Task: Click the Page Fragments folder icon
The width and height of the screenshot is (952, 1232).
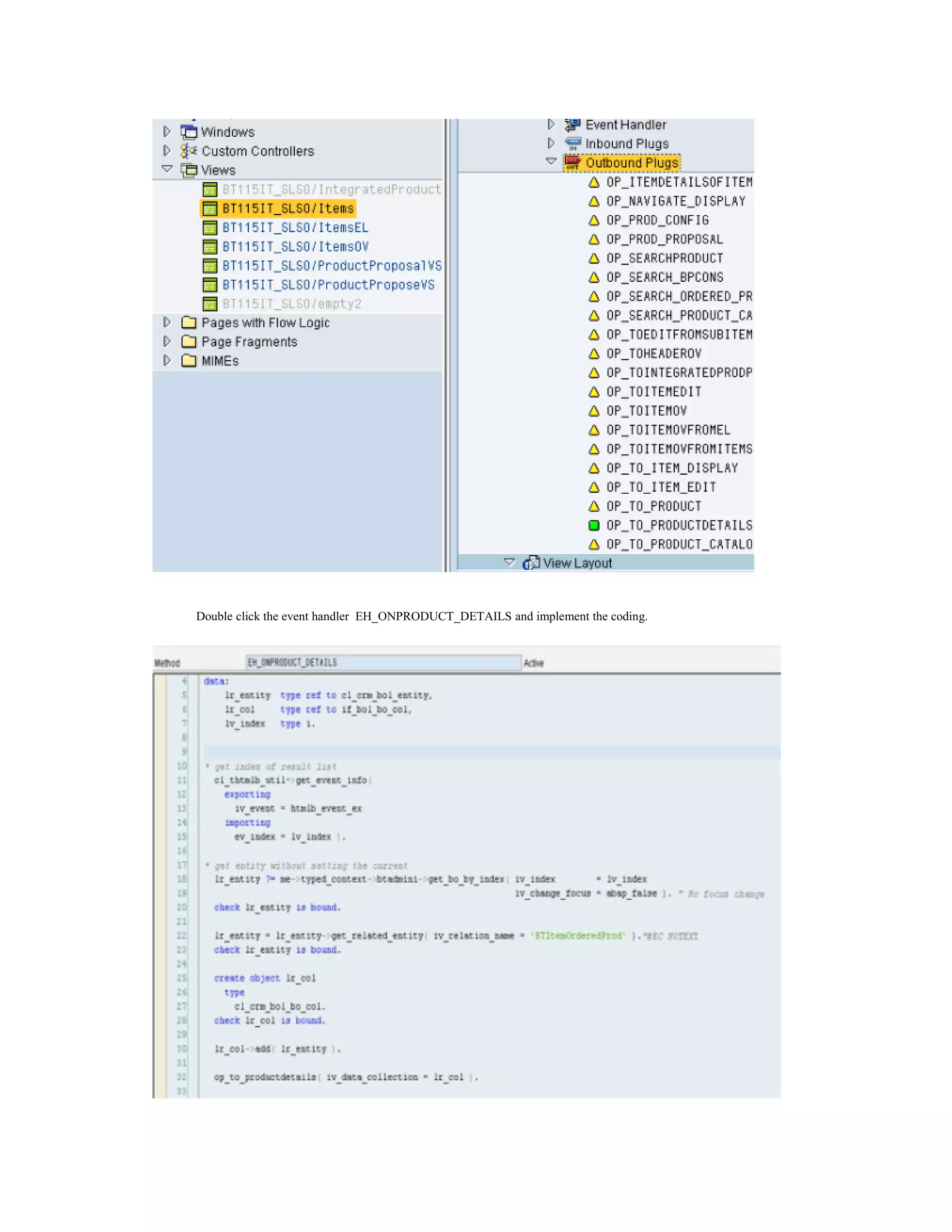Action: (189, 342)
